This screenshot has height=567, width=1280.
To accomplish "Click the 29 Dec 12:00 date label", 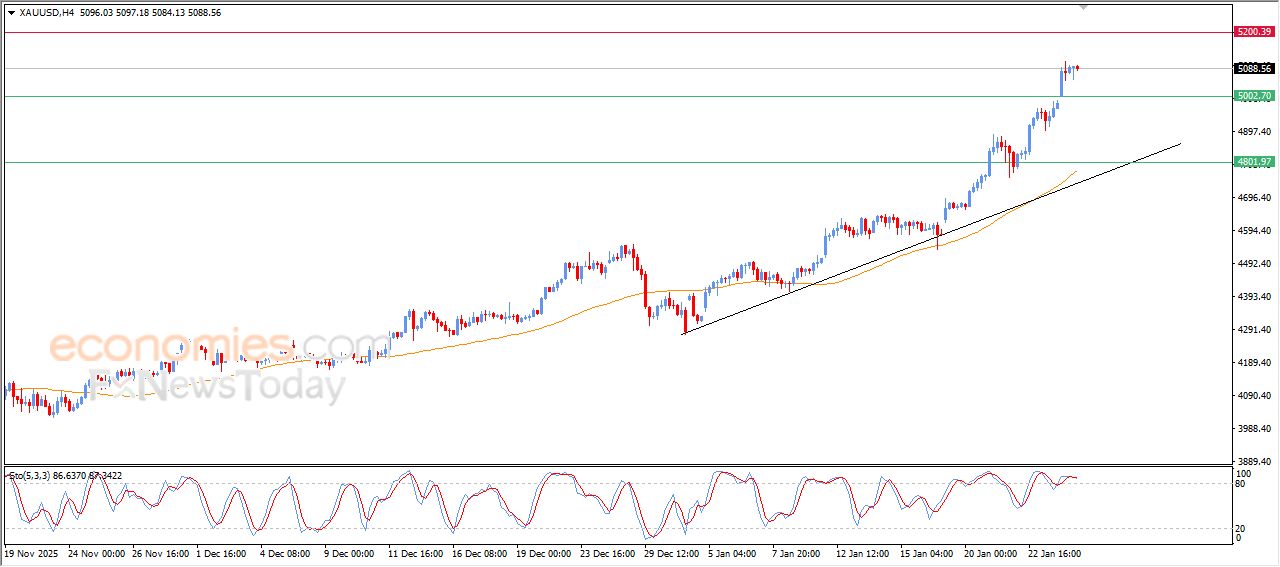I will point(670,552).
